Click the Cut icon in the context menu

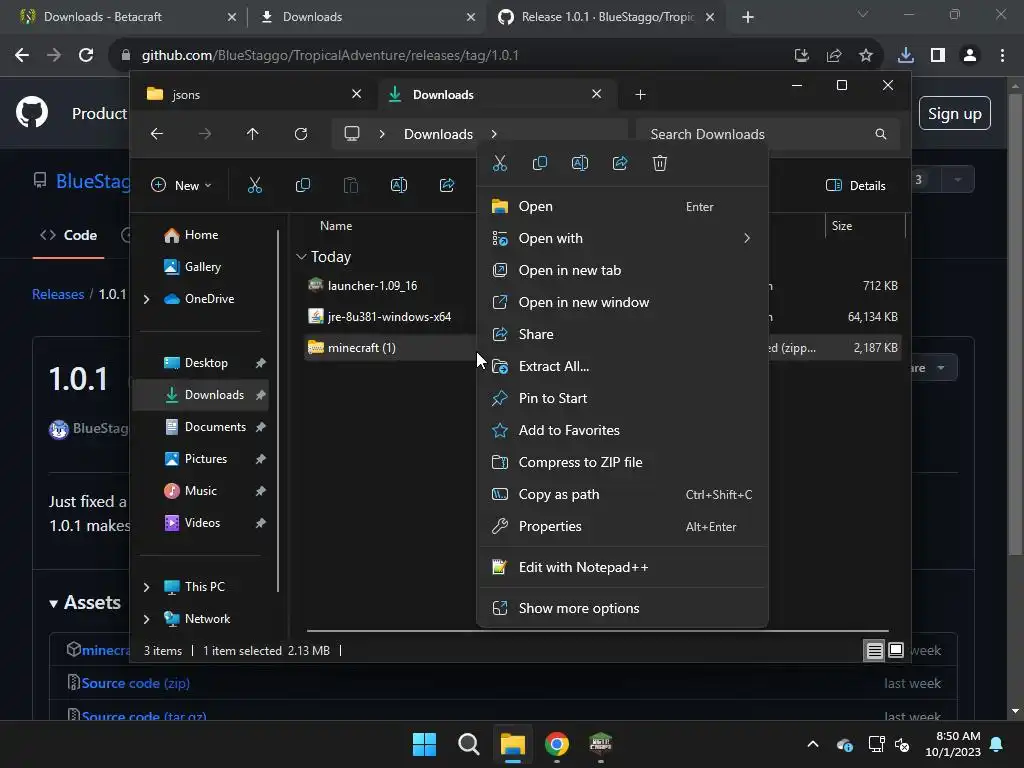click(x=500, y=163)
